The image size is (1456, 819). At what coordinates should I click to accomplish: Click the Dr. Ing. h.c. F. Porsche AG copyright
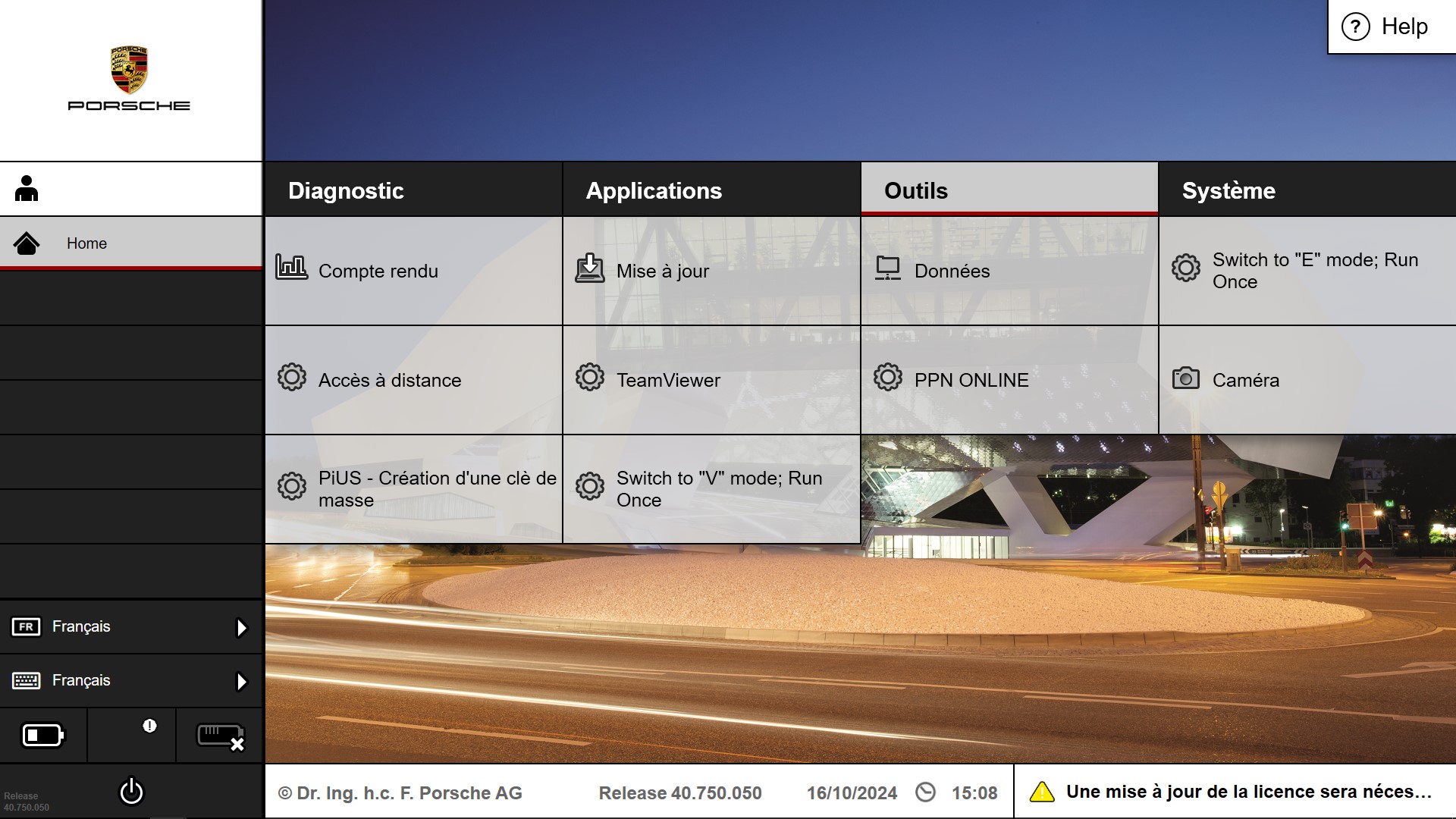click(400, 793)
